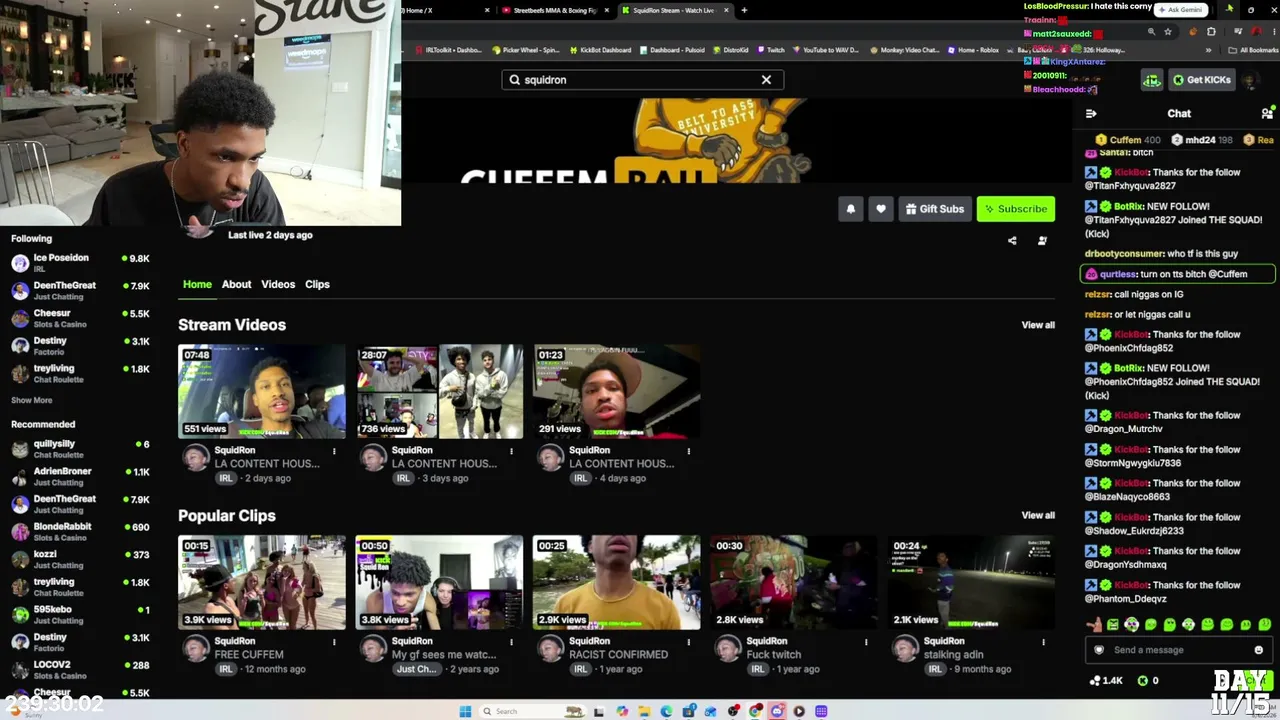Bookmark this page with the star icon
This screenshot has height=720, width=1280.
[1168, 32]
